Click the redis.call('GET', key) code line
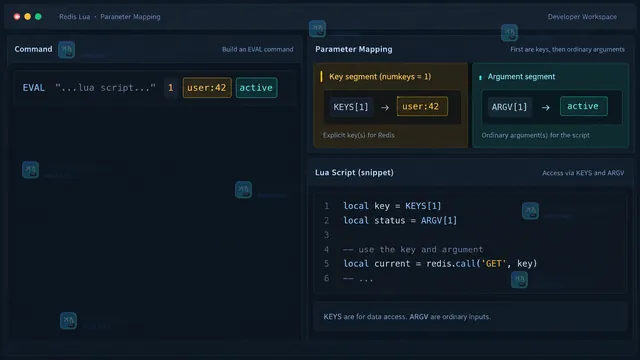 (440, 264)
